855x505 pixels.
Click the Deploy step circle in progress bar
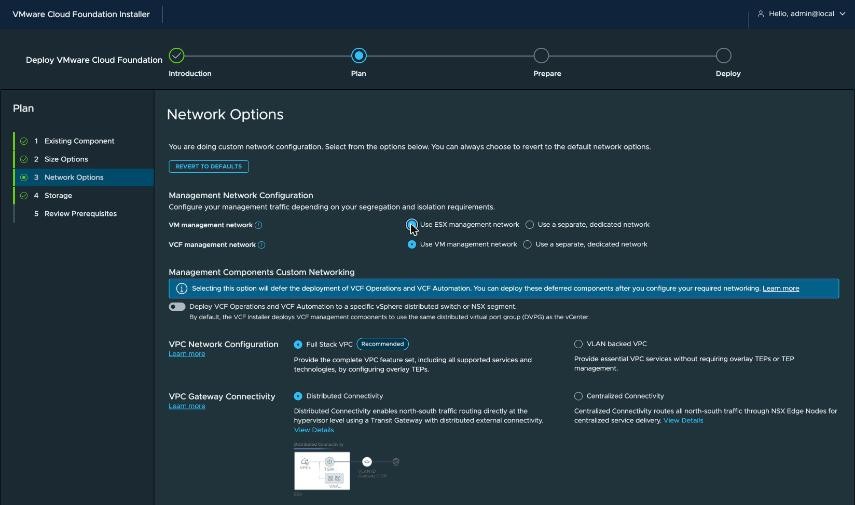[723, 56]
